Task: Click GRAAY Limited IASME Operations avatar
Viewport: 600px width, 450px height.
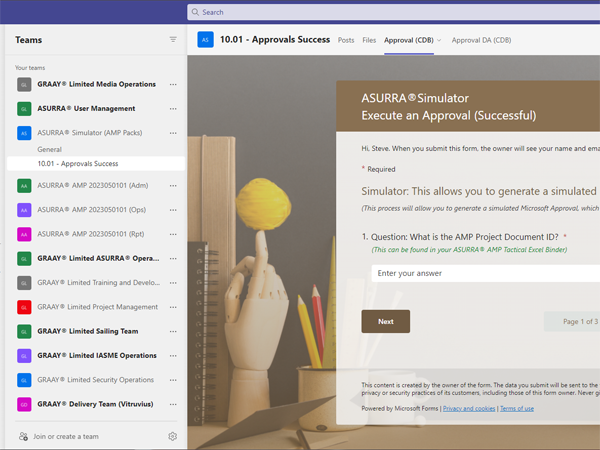Action: [x=24, y=356]
